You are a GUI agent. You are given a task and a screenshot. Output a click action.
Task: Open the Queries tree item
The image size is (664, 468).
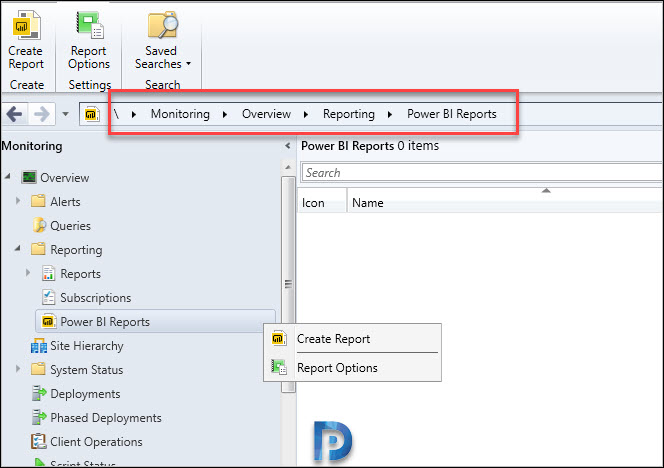tap(70, 226)
